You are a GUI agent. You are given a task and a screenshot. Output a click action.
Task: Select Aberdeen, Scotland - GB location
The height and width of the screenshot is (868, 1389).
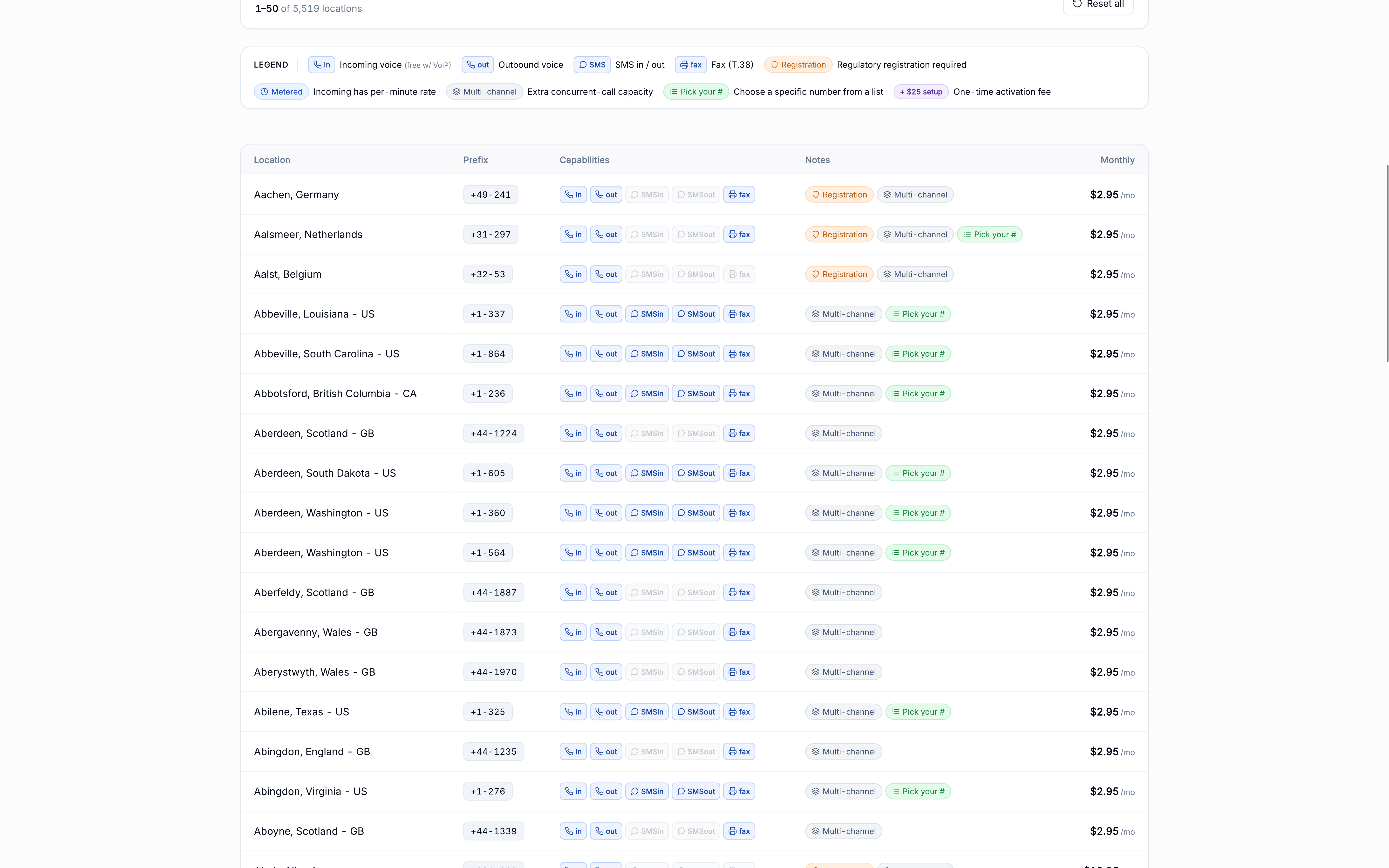coord(314,434)
